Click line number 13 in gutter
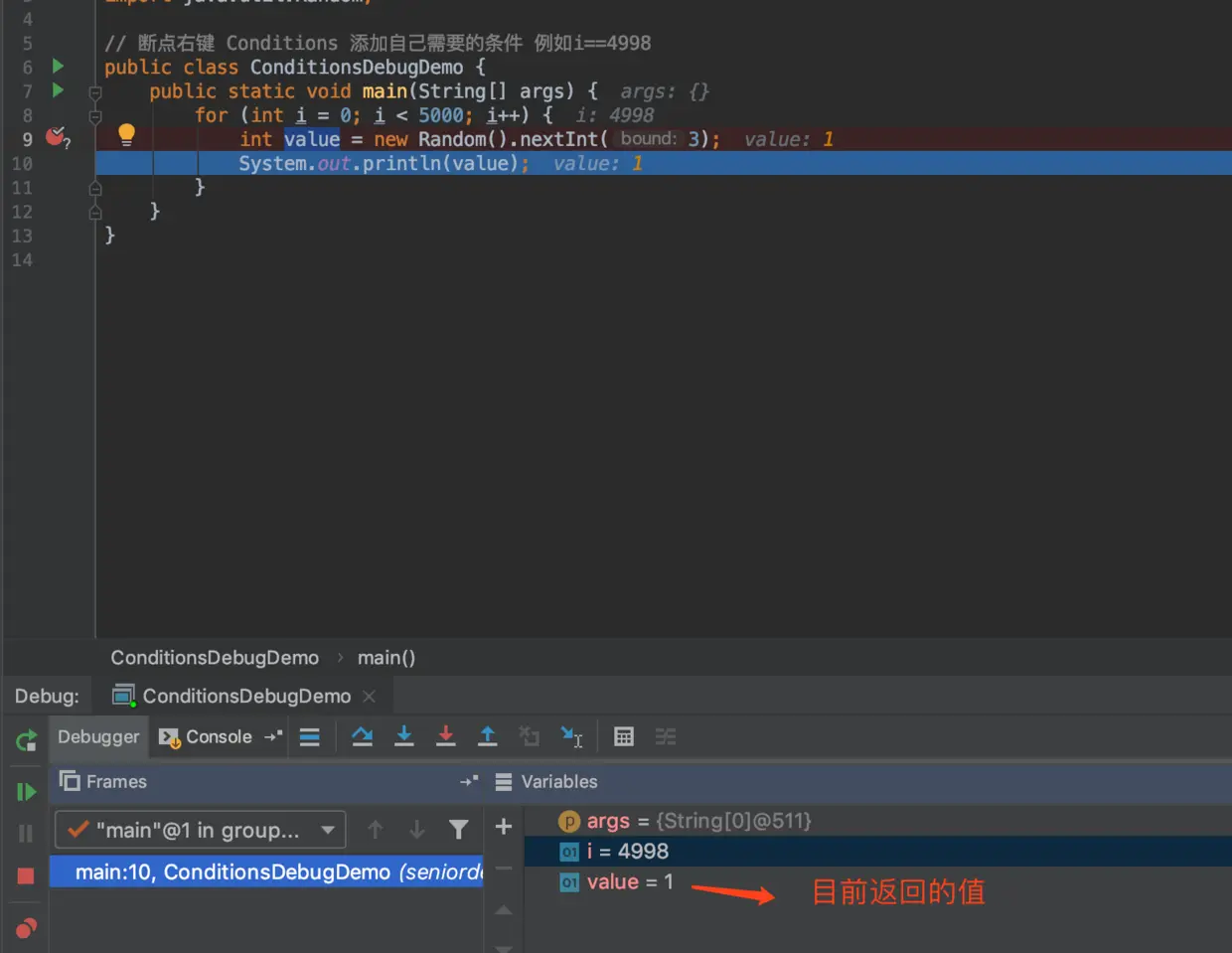Viewport: 1232px width, 953px height. tap(22, 236)
